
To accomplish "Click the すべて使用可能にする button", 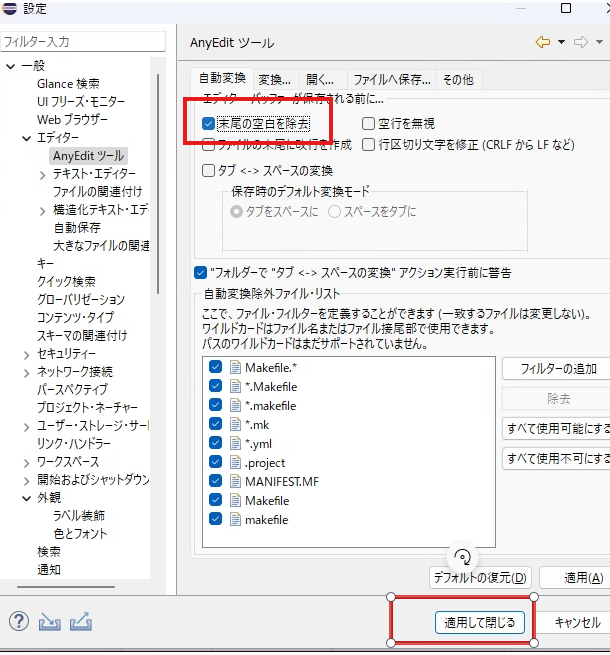I will click(x=558, y=429).
